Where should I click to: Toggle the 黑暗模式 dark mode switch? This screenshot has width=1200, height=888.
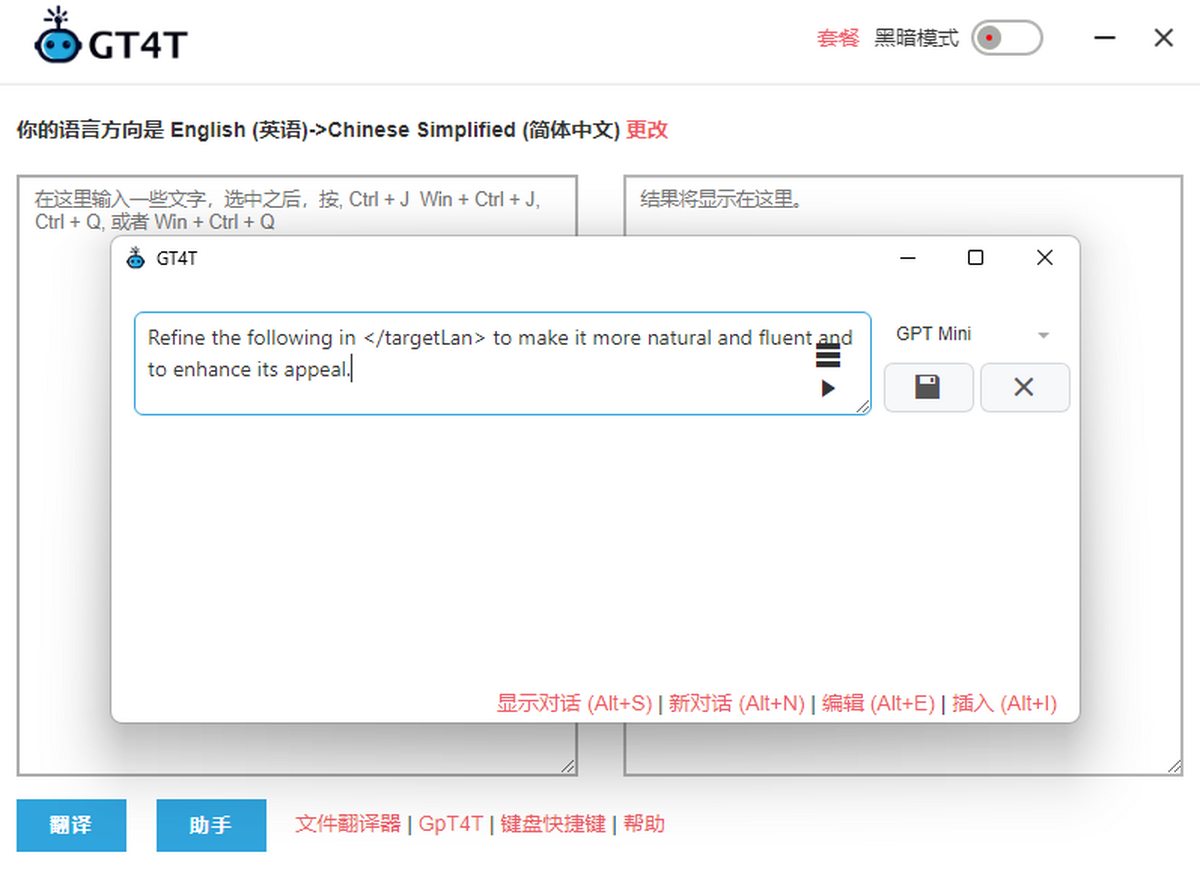click(1007, 39)
